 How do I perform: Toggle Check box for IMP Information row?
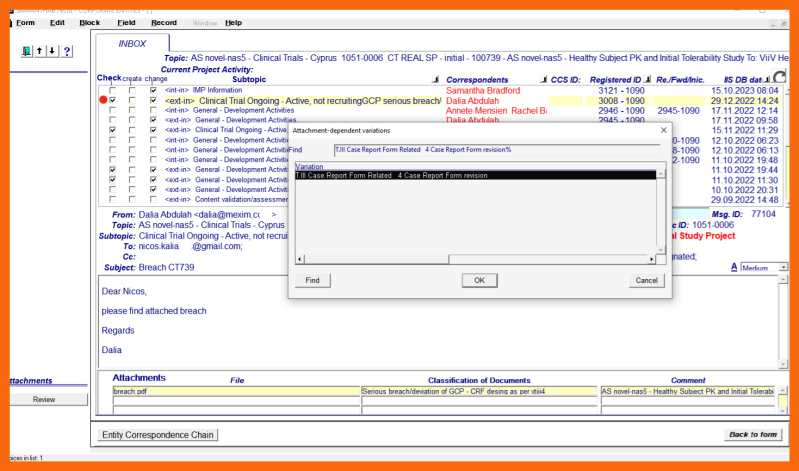113,90
